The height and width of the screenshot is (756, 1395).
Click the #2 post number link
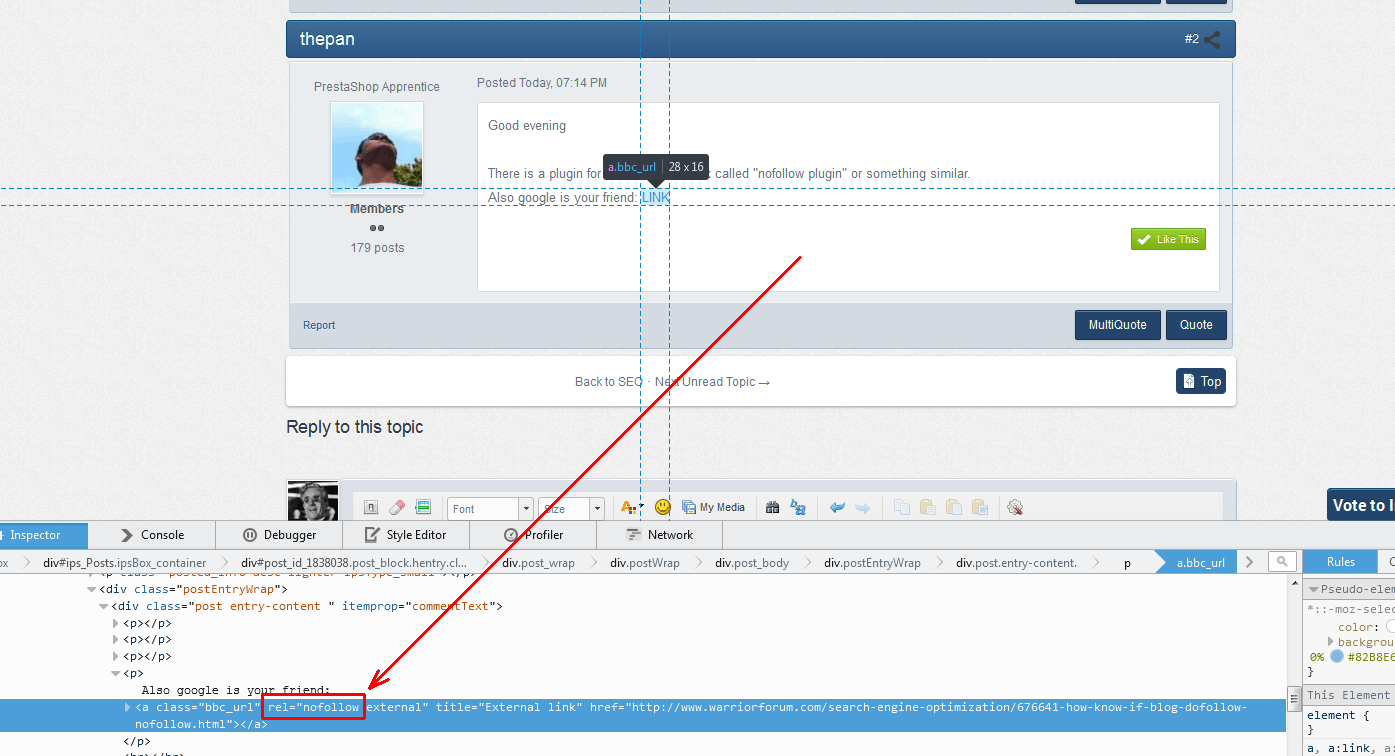[1192, 39]
